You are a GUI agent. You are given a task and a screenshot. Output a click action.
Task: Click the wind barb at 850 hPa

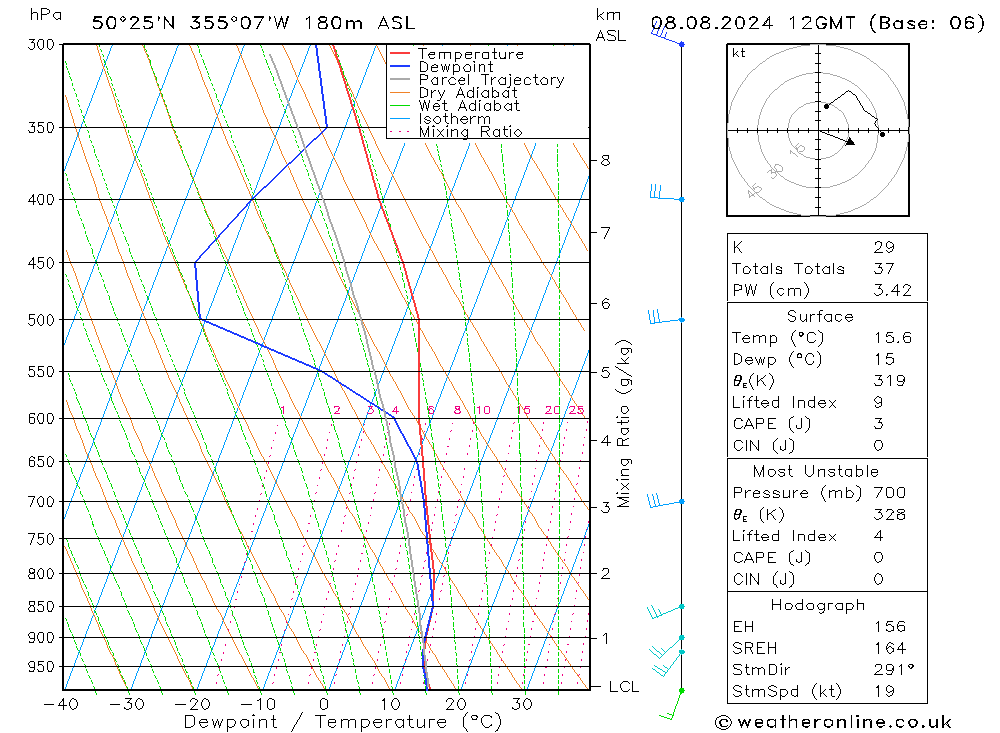click(665, 611)
